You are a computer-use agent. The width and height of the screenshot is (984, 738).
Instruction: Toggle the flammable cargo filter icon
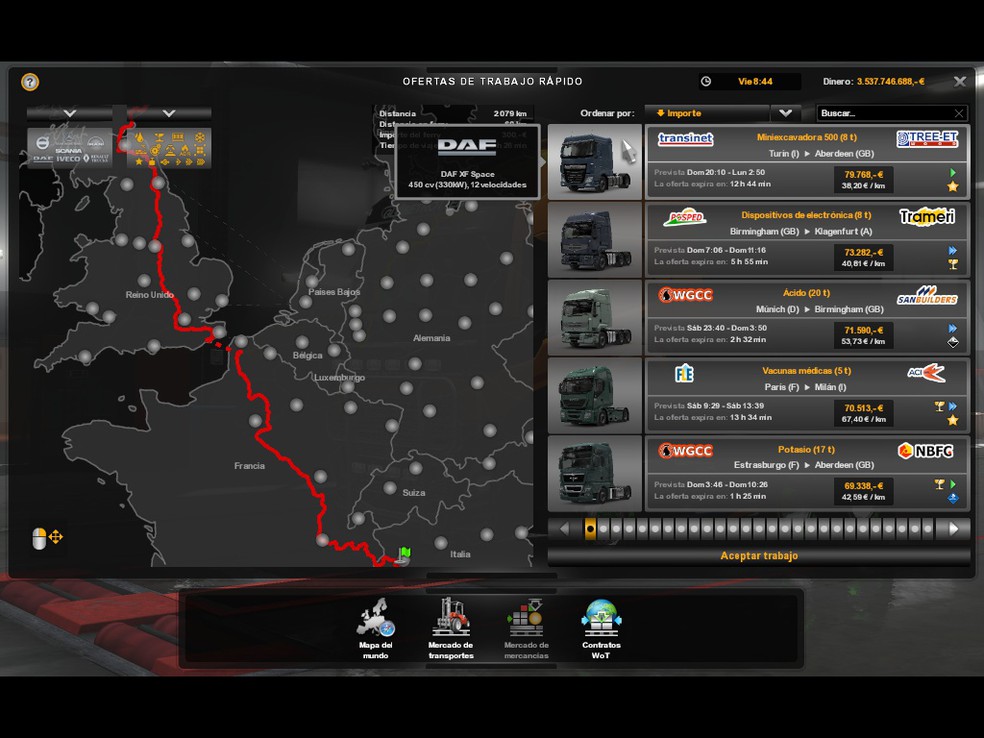pyautogui.click(x=139, y=137)
